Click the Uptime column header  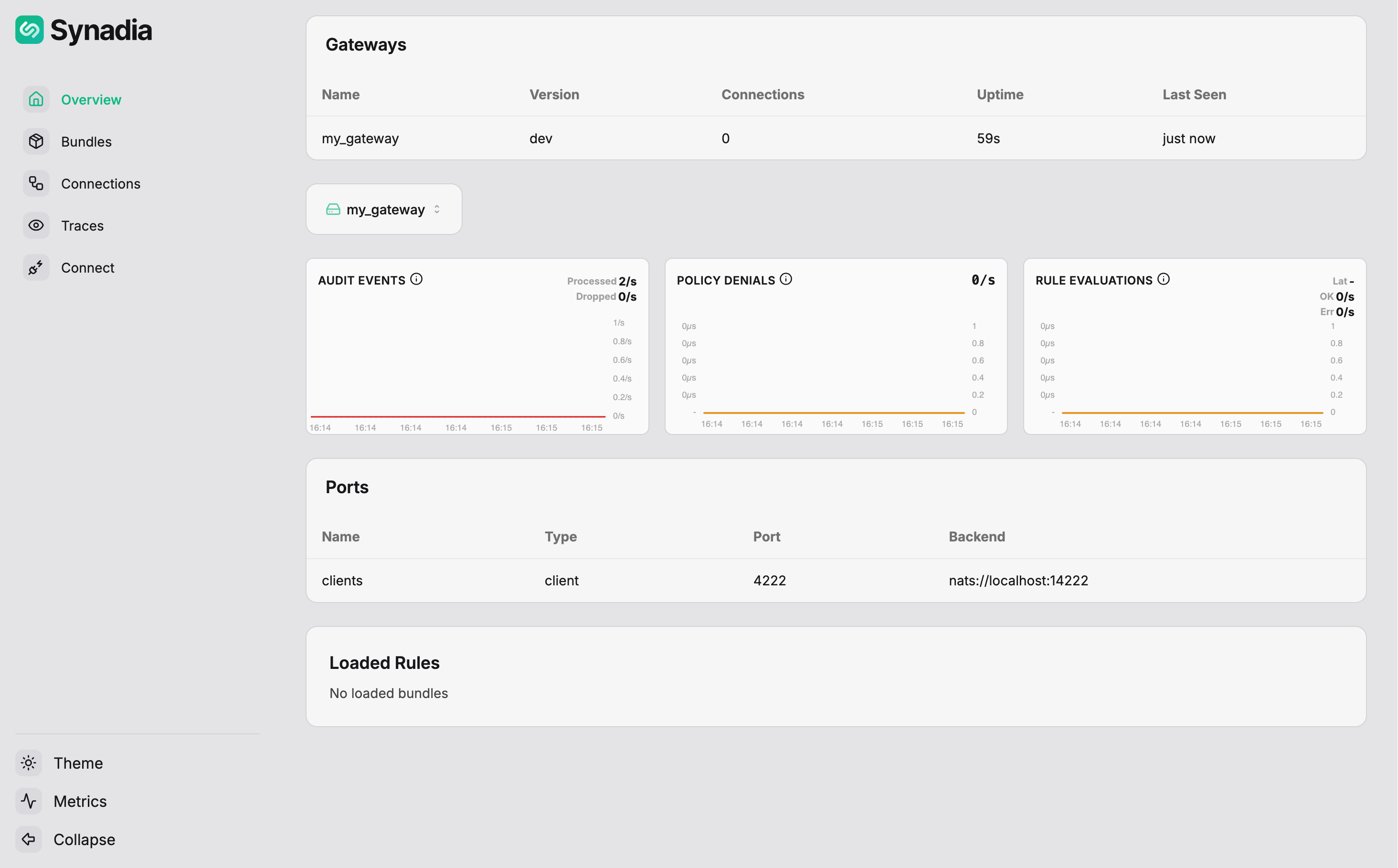(x=1000, y=95)
